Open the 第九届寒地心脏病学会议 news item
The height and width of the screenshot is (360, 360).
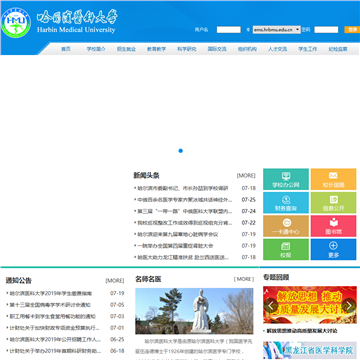point(178,234)
